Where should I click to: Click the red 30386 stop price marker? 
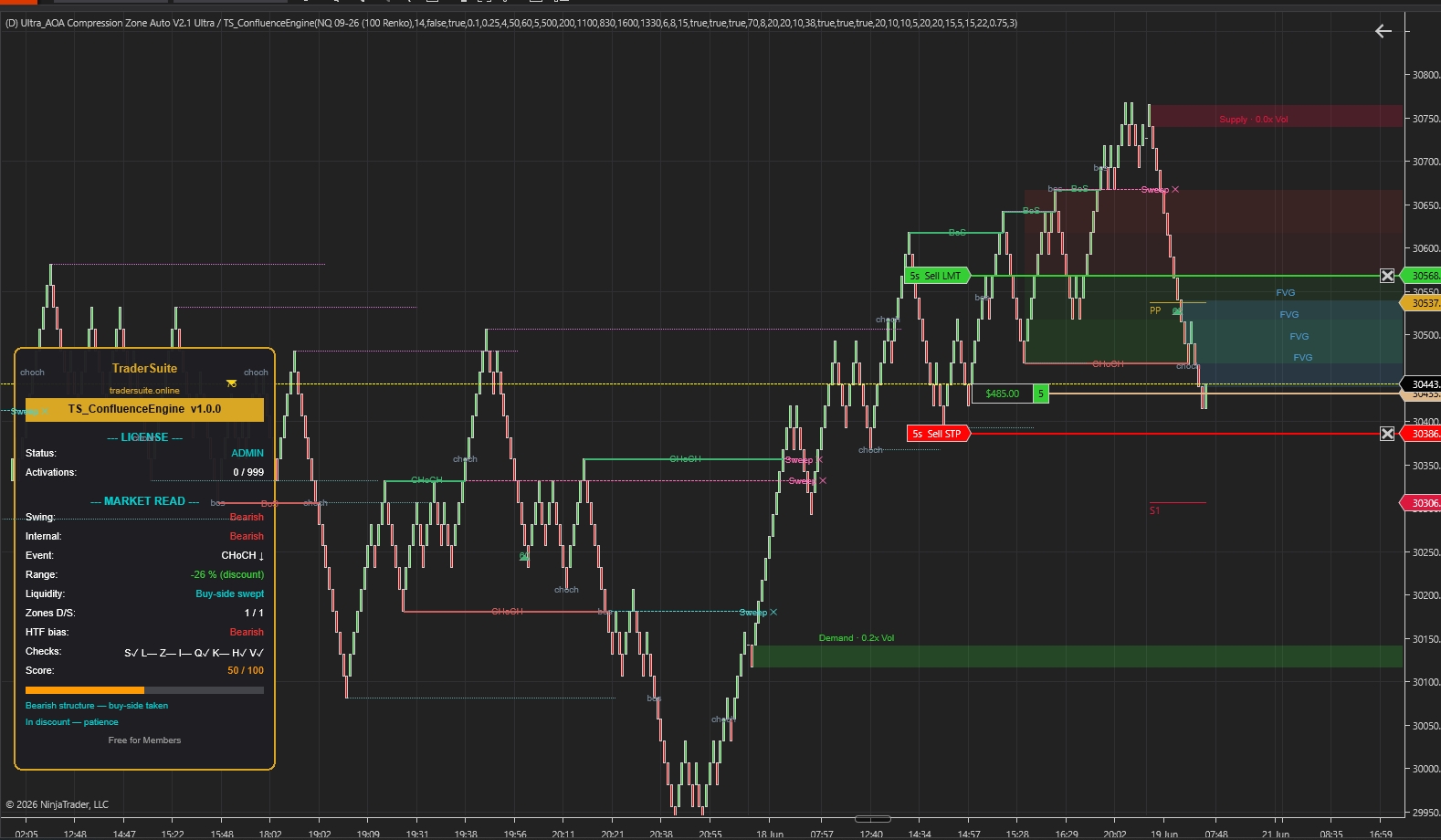click(x=1423, y=434)
